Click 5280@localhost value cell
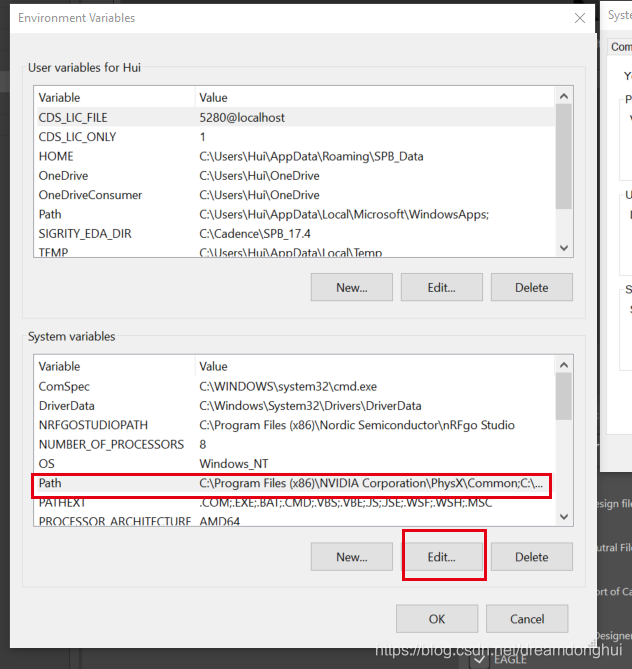The image size is (632, 669). [x=242, y=117]
